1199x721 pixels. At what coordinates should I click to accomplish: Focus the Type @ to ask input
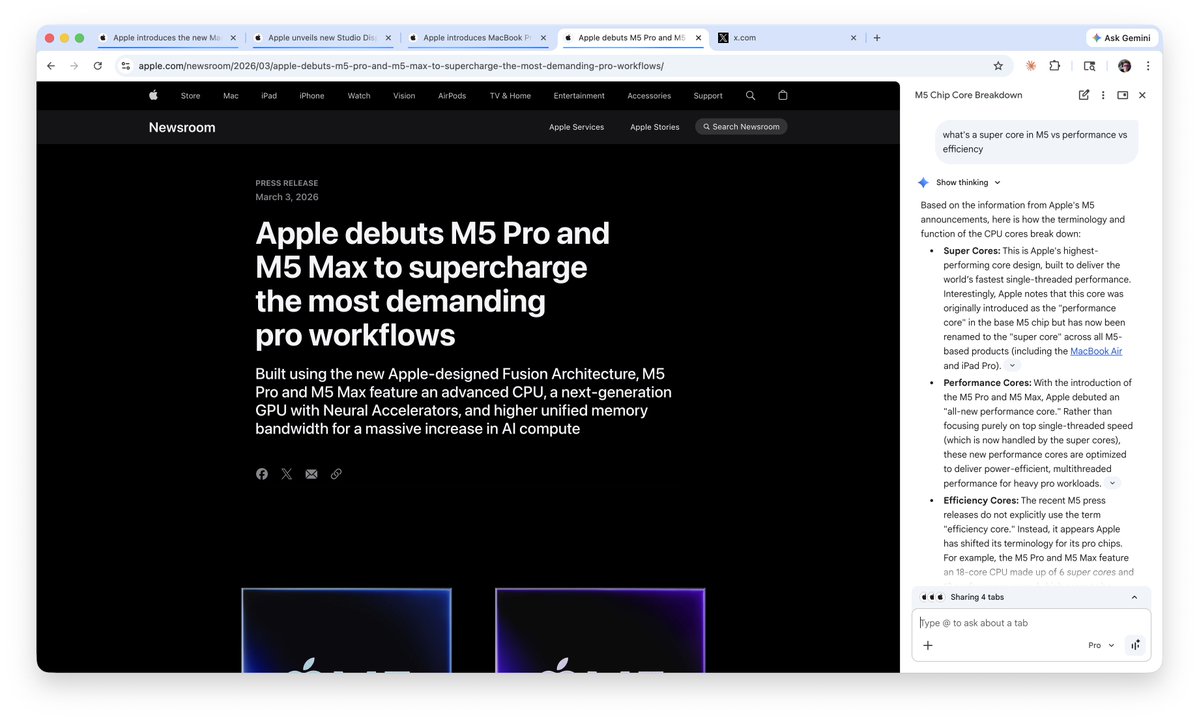tap(1031, 623)
